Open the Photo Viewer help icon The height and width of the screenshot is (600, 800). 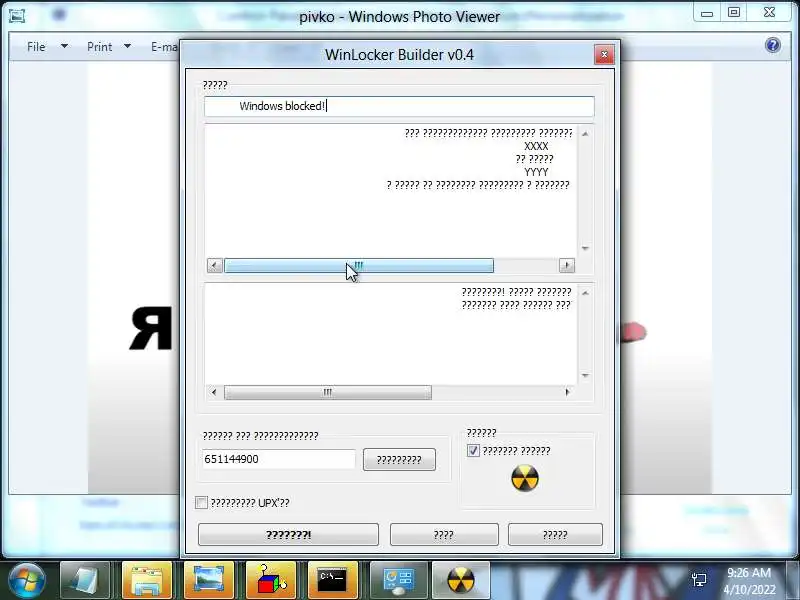pos(773,45)
